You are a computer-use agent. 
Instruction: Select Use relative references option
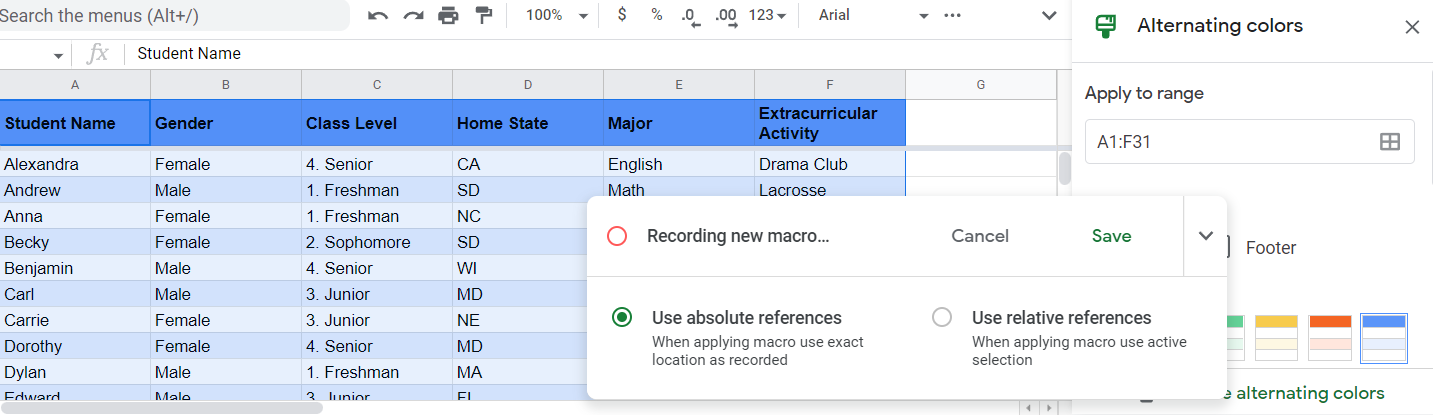[941, 317]
